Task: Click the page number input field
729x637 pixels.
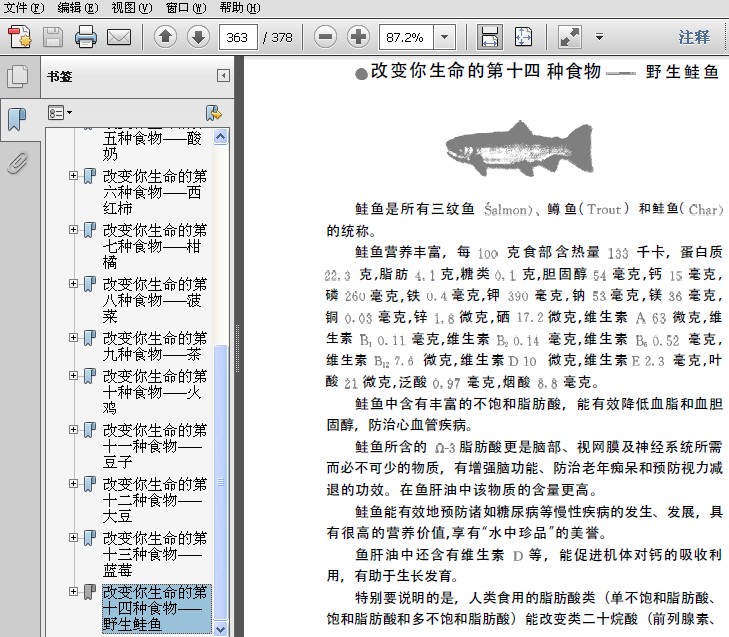Action: coord(236,38)
